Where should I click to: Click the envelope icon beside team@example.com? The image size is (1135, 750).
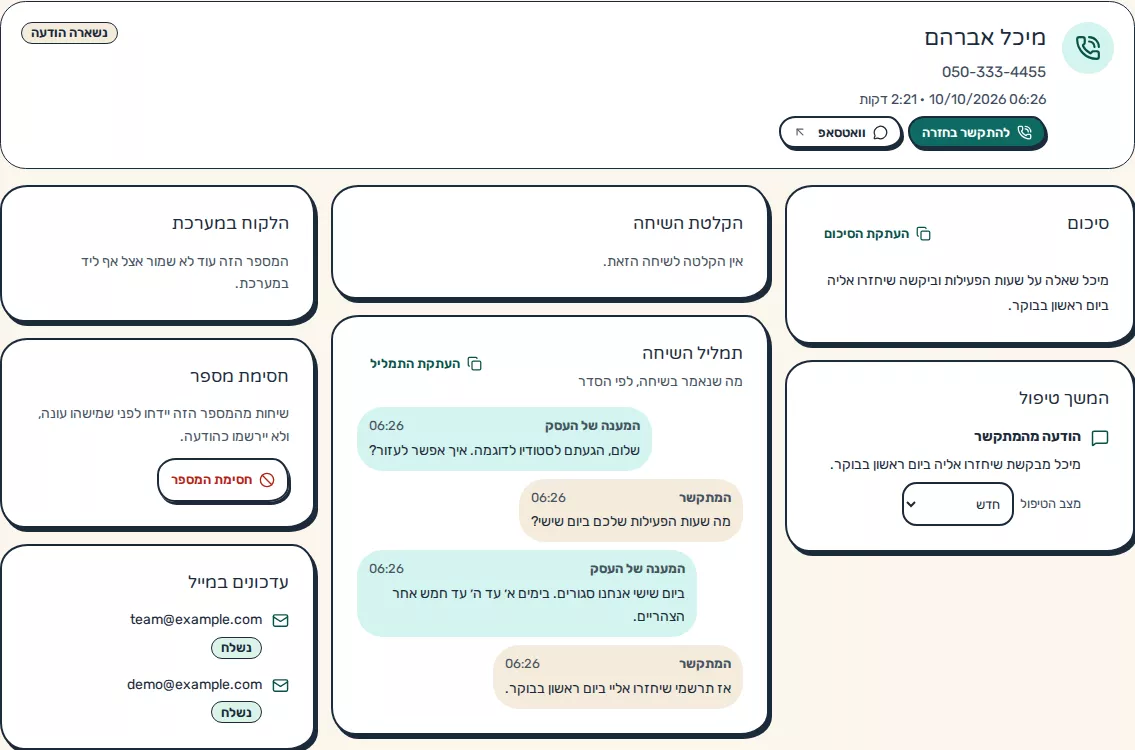280,620
